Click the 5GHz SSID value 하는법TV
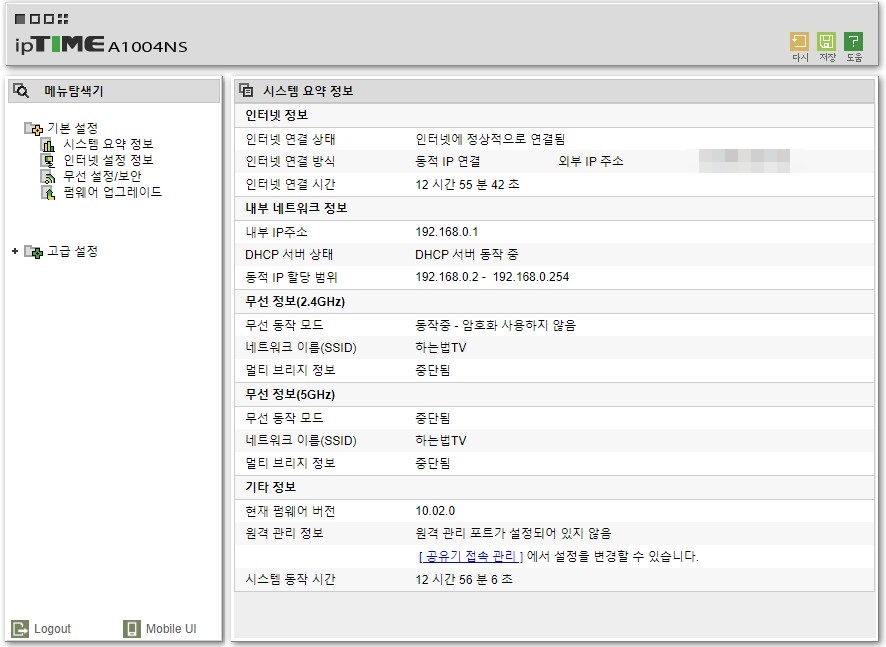Viewport: 886px width, 647px height. coord(441,440)
